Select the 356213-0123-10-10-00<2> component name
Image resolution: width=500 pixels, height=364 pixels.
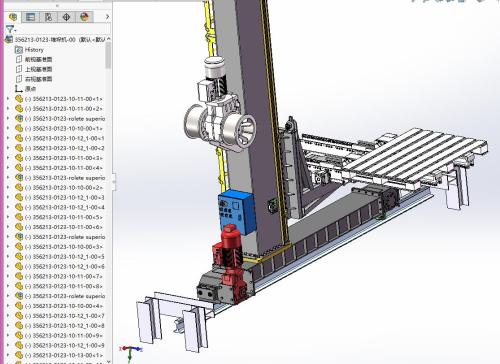[x=64, y=187]
